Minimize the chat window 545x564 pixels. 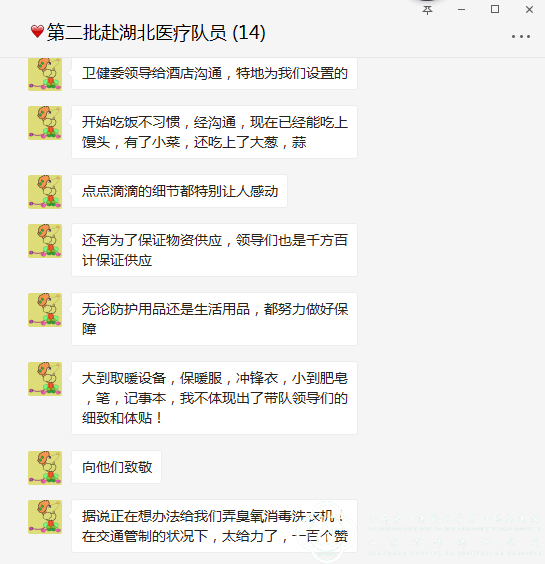coord(461,10)
